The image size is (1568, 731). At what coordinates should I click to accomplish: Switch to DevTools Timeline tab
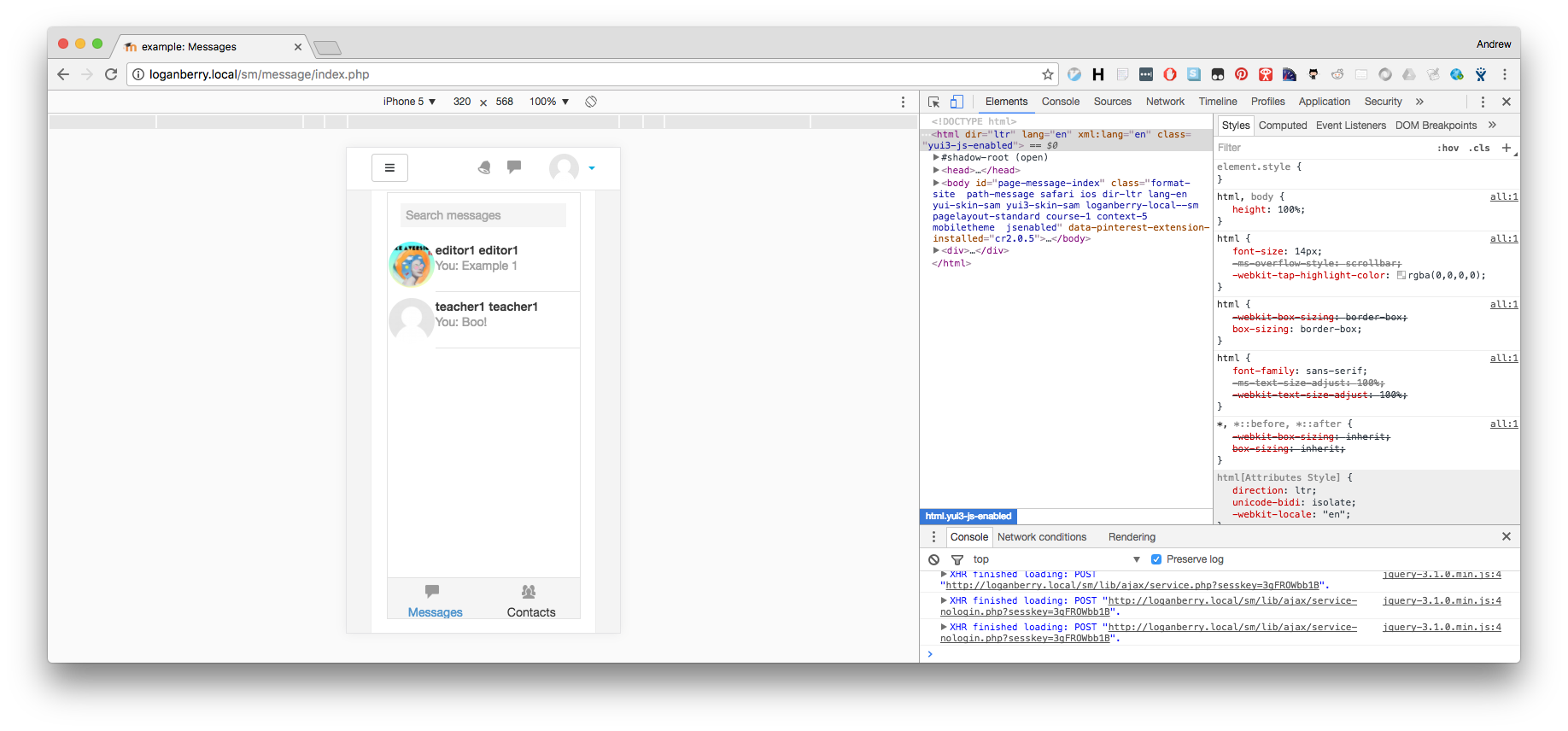pos(1218,102)
